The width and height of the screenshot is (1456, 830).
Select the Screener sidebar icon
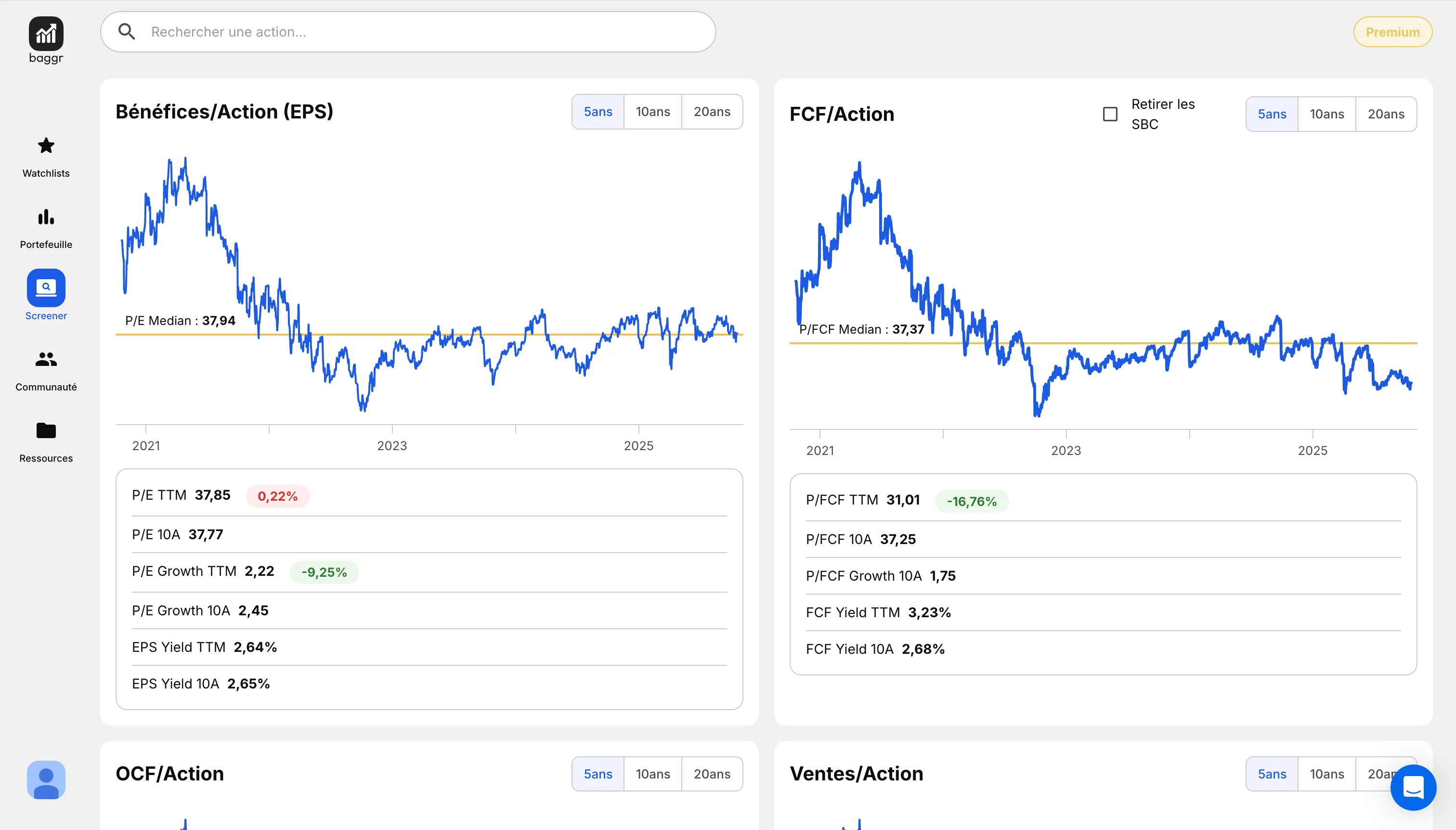(x=46, y=288)
